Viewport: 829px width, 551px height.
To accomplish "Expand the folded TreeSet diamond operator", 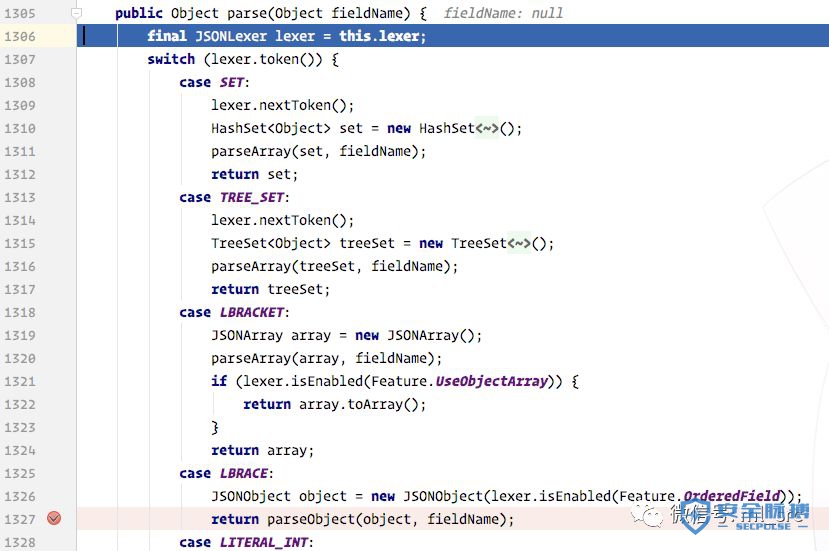I will [x=519, y=243].
